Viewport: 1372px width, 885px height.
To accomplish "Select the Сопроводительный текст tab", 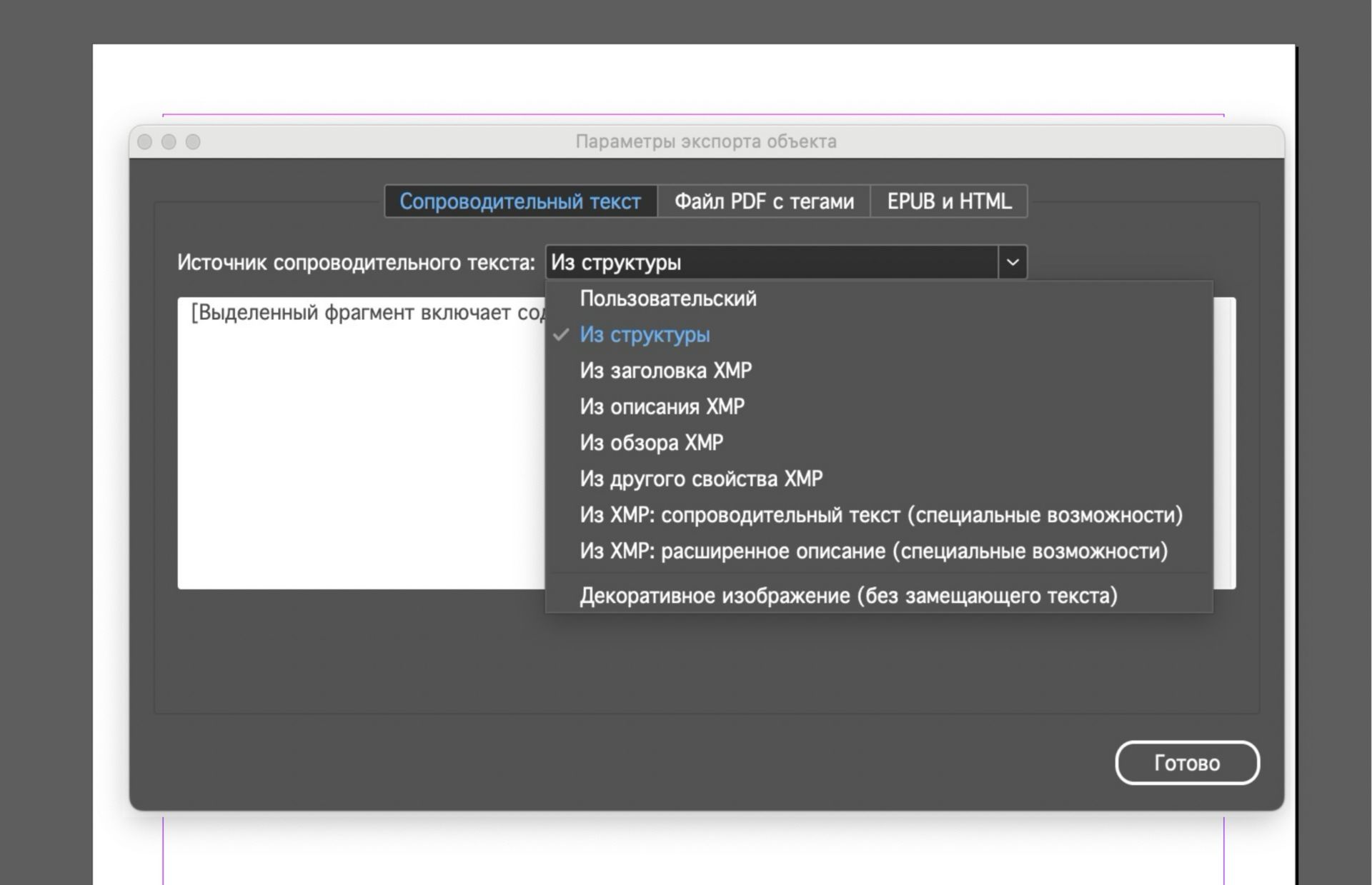I will coord(520,201).
